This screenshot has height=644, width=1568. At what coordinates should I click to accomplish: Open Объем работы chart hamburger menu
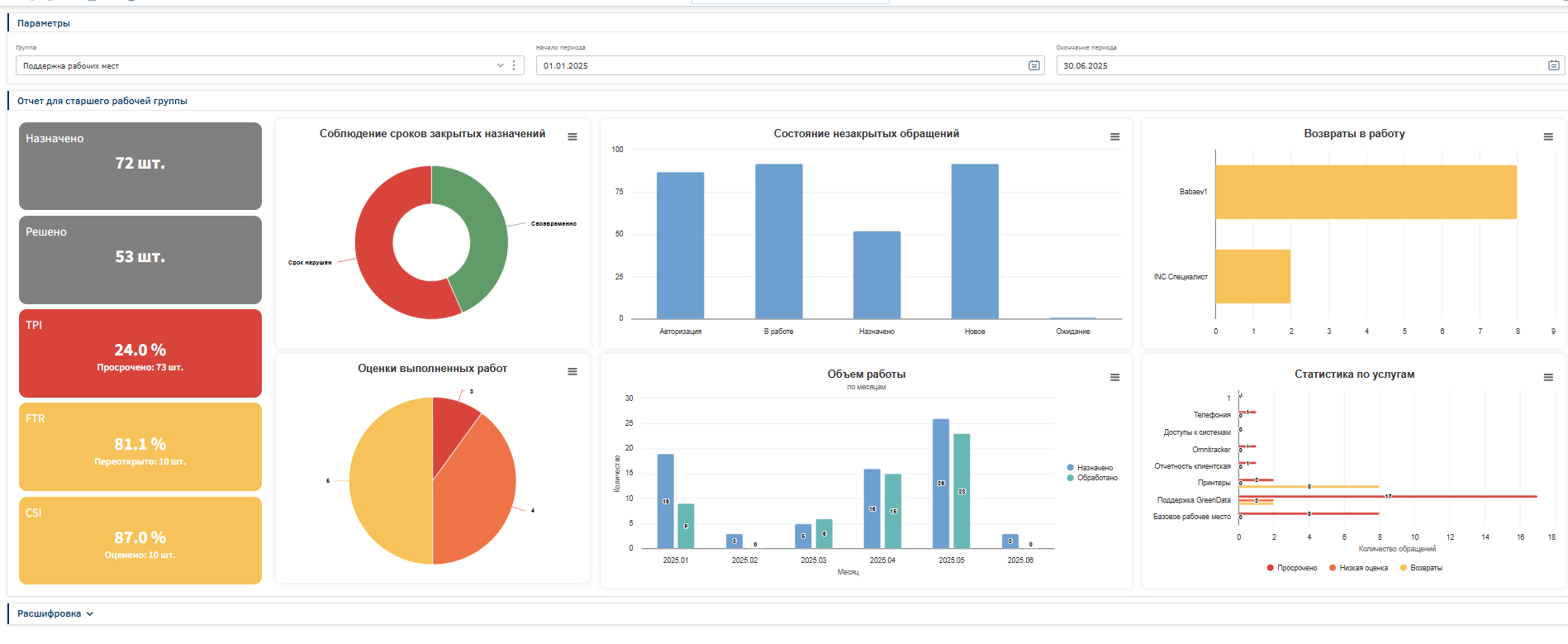[x=1114, y=378]
